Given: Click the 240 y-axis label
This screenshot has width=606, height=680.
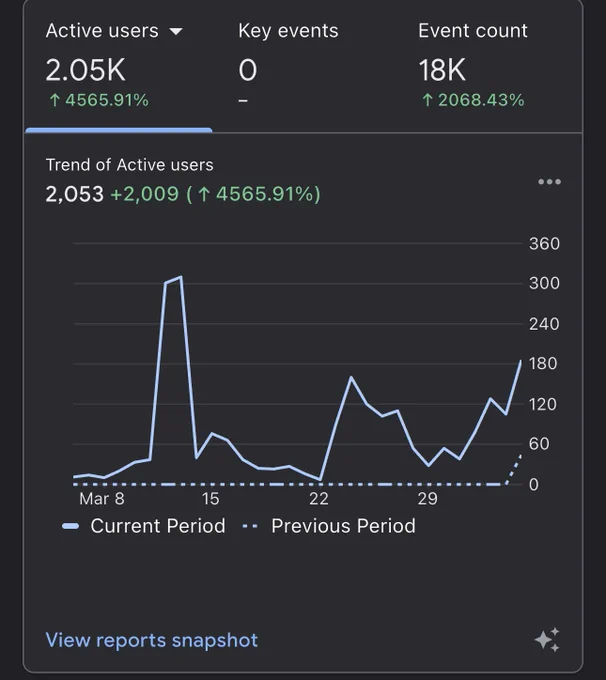Looking at the screenshot, I should (544, 324).
